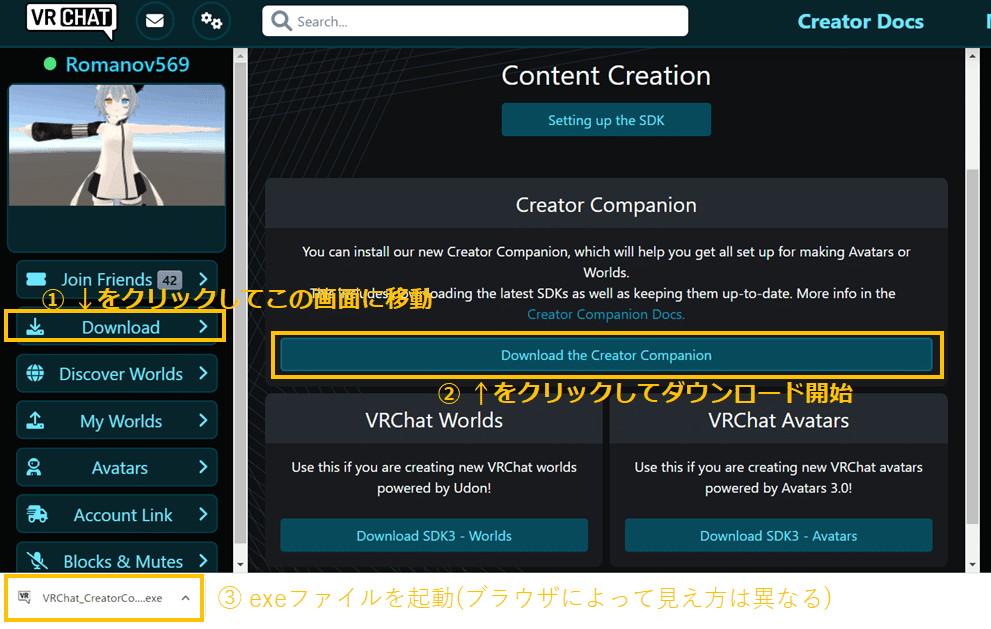Viewport: 991px width, 629px height.
Task: Expand the Blocks & Mutes chevron
Action: [203, 560]
